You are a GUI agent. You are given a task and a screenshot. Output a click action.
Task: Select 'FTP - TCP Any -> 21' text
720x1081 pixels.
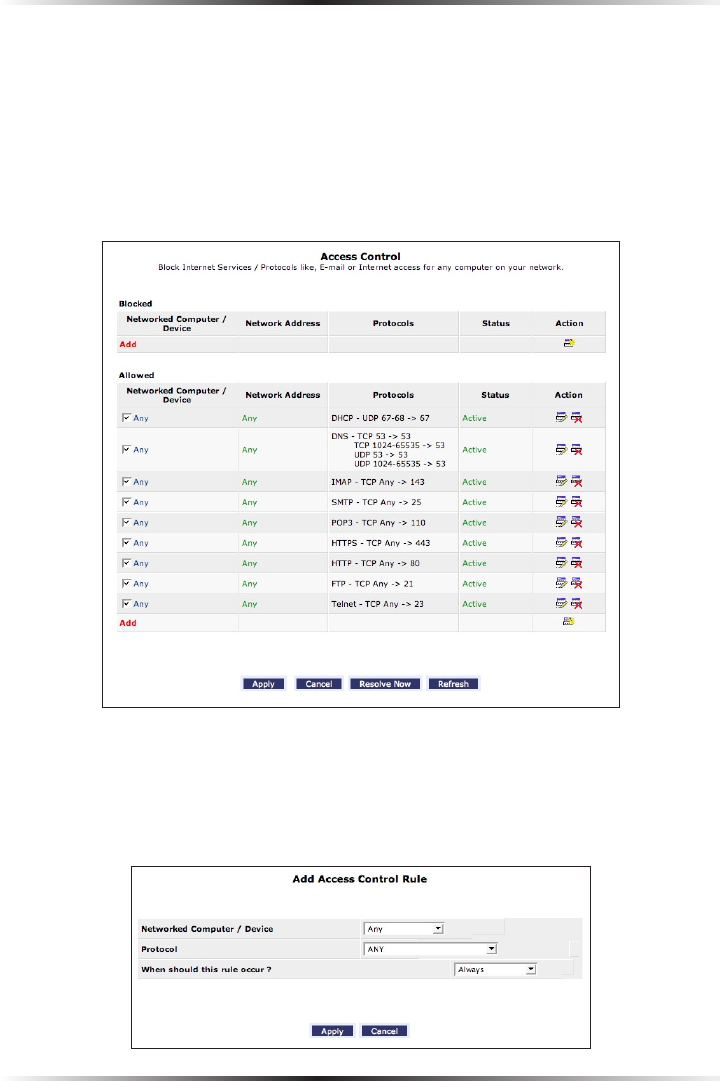(x=372, y=584)
